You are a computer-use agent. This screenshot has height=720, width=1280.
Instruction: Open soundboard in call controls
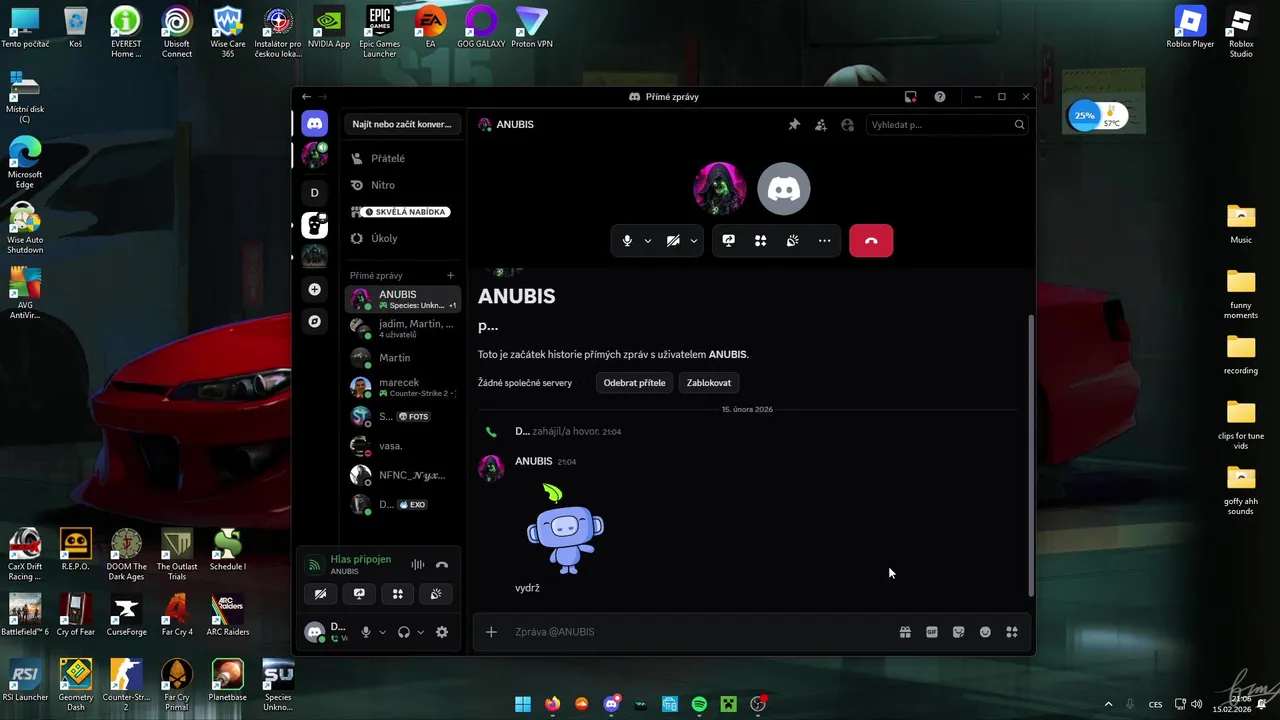(x=793, y=241)
